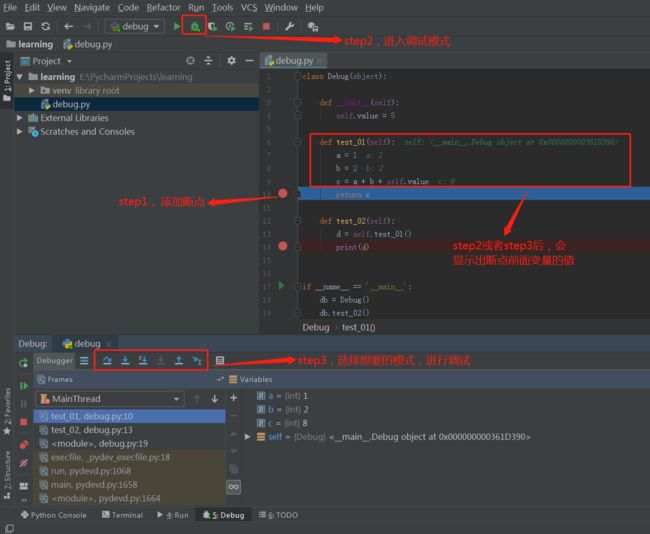
Task: Select frame <module>, debug.py:19
Action: tap(130, 444)
